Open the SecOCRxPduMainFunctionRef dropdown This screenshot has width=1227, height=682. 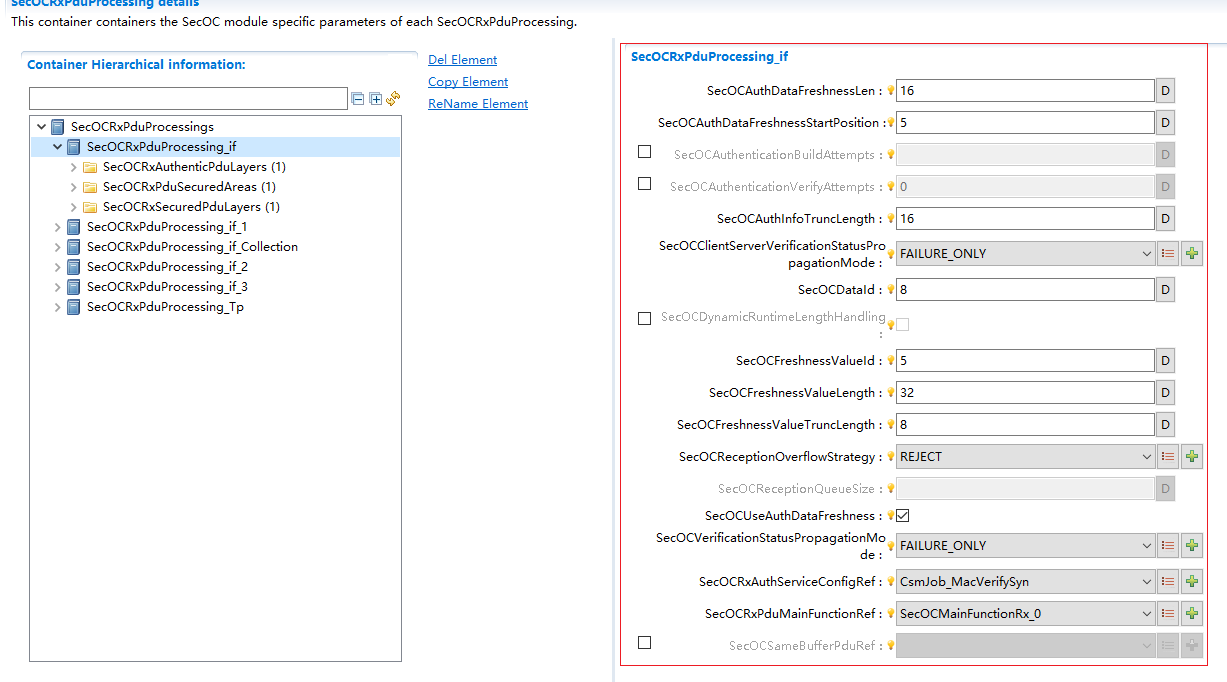coord(1025,613)
